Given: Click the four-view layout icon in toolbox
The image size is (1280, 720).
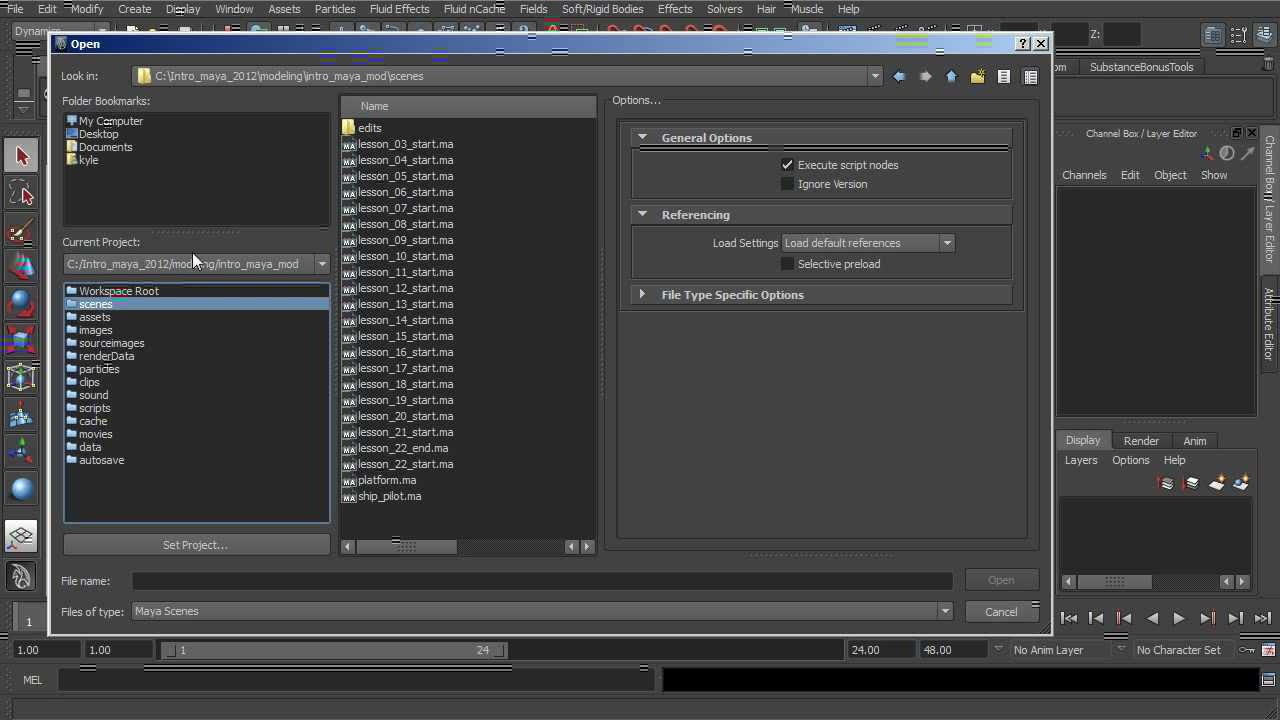Looking at the screenshot, I should [x=21, y=537].
